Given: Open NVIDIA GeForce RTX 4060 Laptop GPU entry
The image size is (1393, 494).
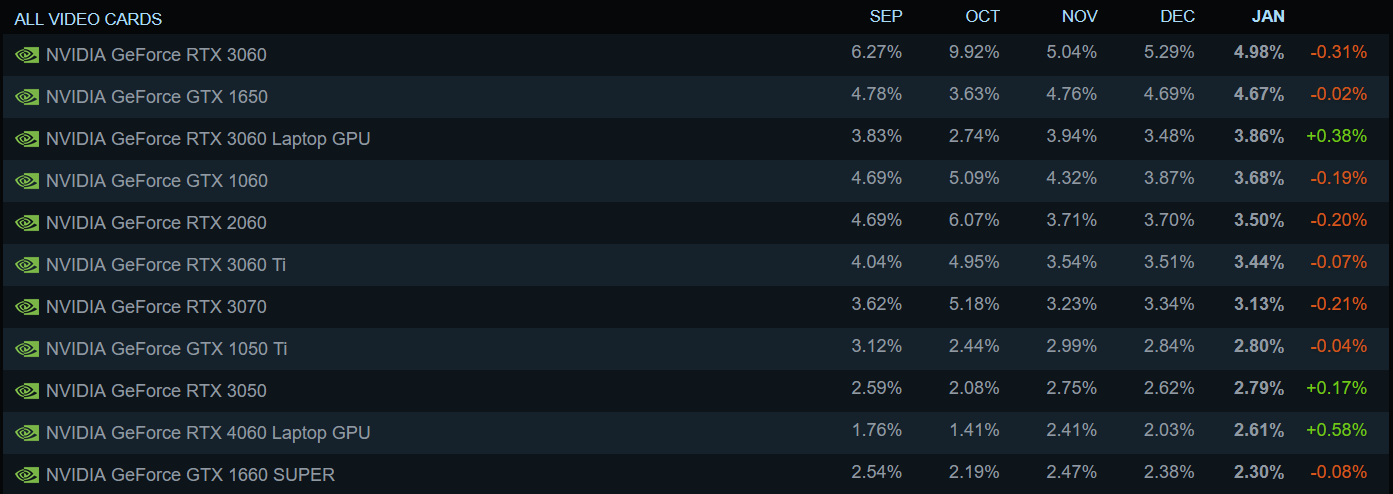Looking at the screenshot, I should 208,433.
